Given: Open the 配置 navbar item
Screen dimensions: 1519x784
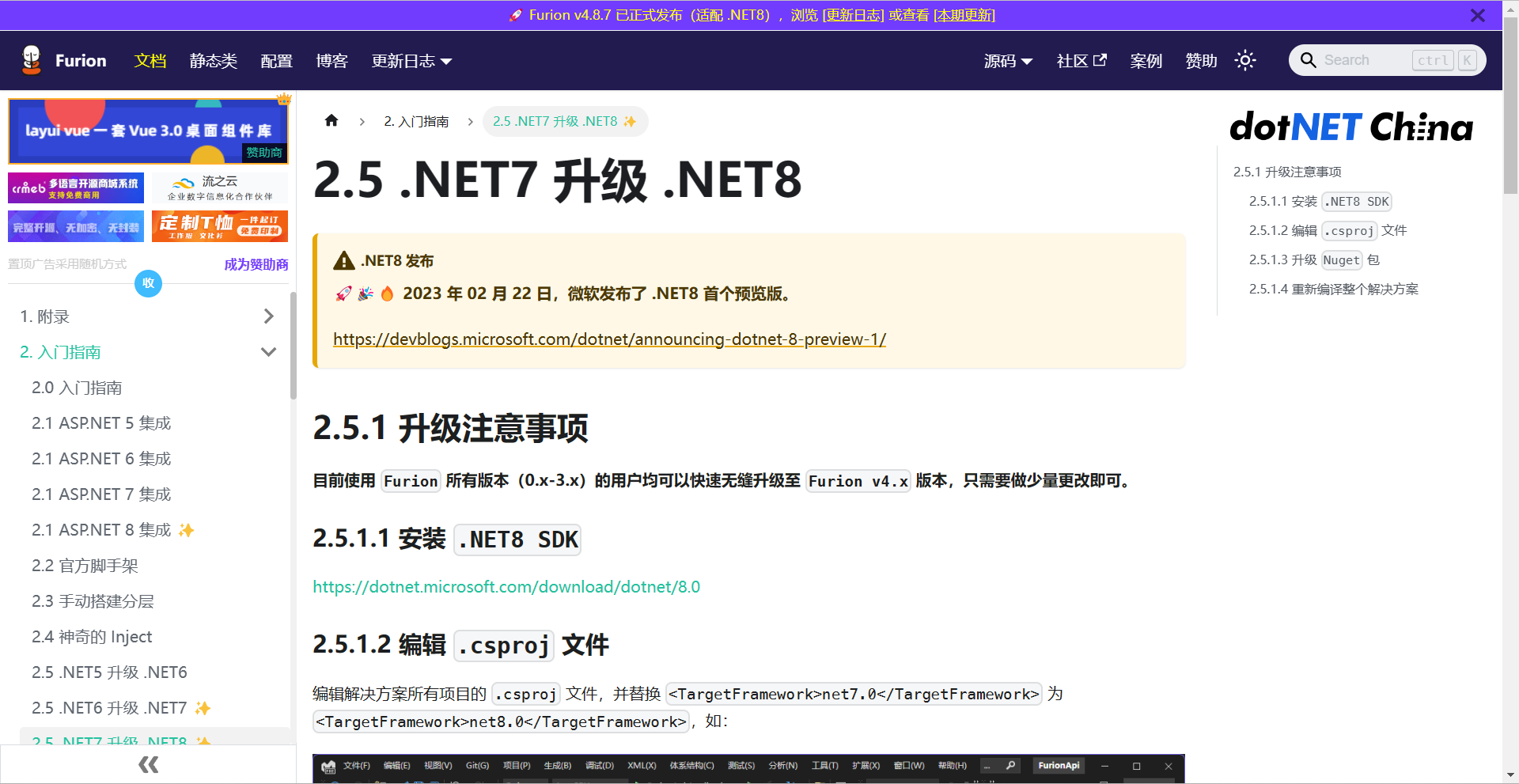Looking at the screenshot, I should click(277, 61).
